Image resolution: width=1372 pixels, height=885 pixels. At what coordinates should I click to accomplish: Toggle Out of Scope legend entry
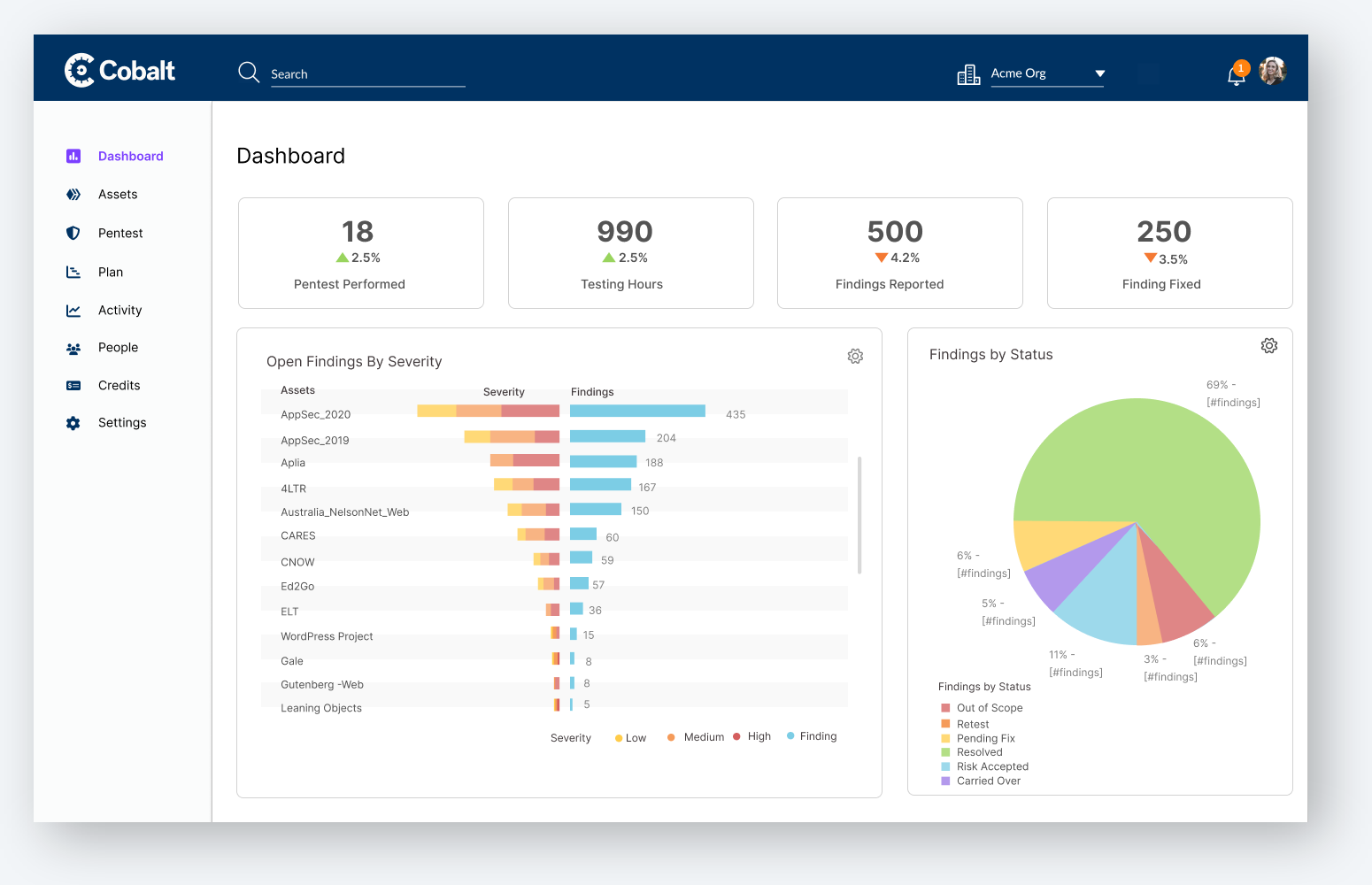coord(982,708)
